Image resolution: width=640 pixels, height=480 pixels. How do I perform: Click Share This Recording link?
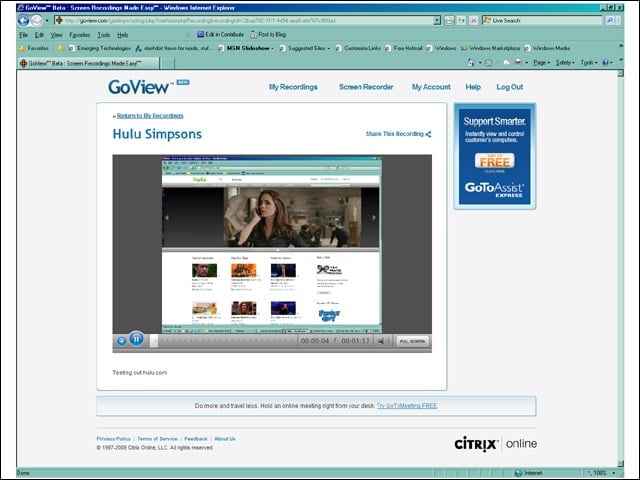(398, 134)
